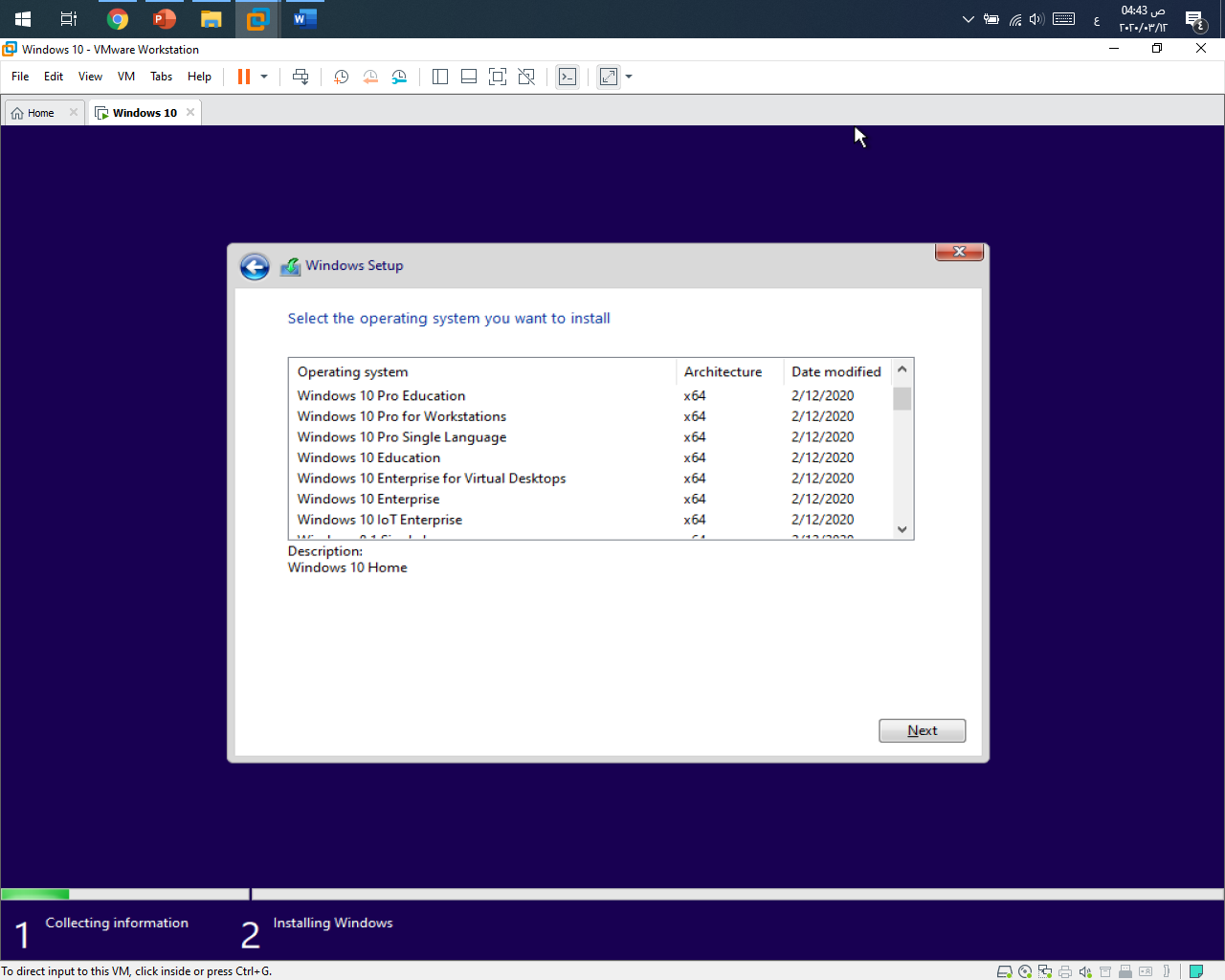Expand the stretch guest dropdown arrow
The image size is (1225, 980).
pyautogui.click(x=629, y=77)
